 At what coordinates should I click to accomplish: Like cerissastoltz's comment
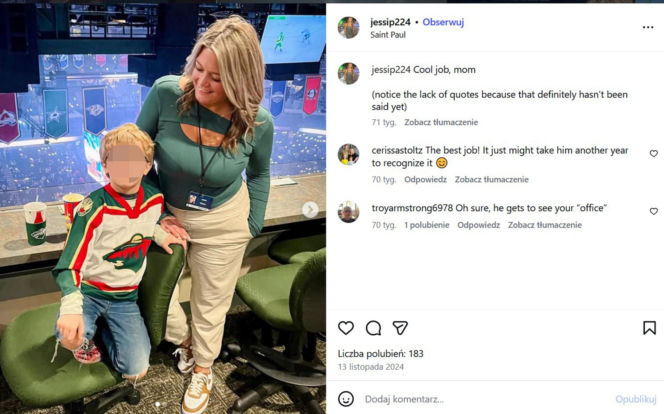[653, 154]
